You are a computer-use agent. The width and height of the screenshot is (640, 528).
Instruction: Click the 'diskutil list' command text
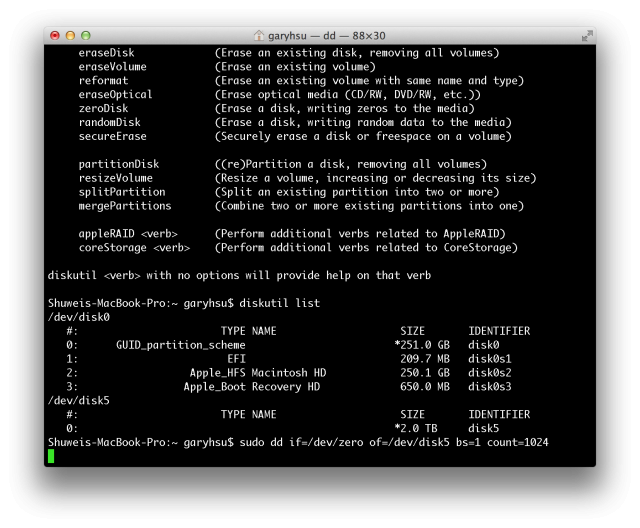[x=280, y=303]
